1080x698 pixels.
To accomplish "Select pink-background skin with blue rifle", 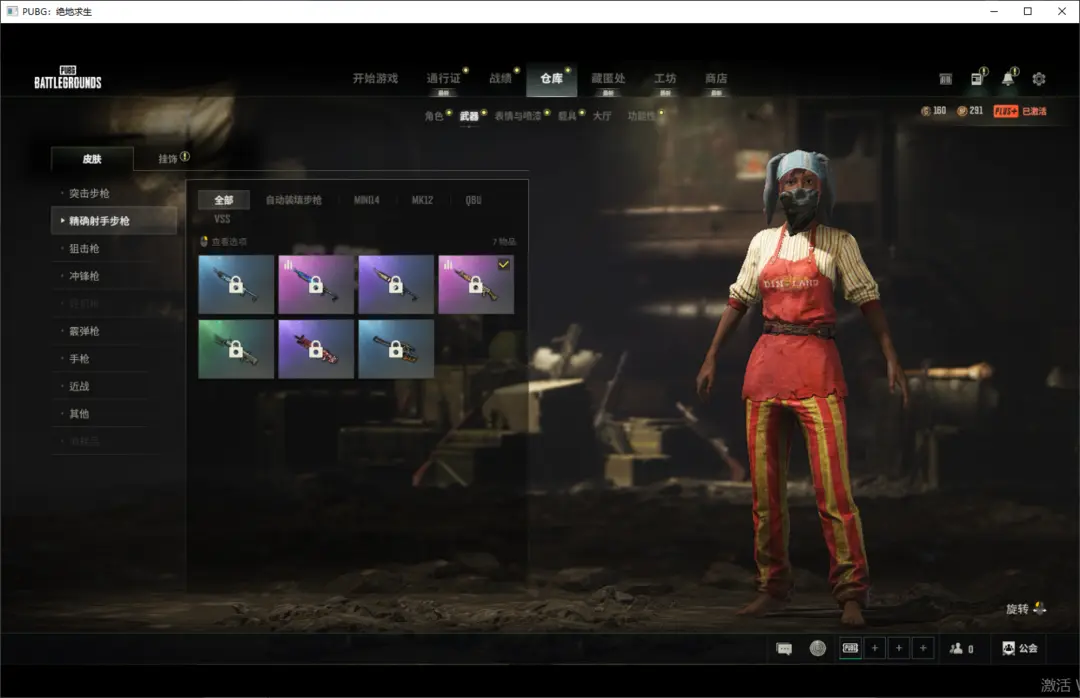I will coord(316,285).
